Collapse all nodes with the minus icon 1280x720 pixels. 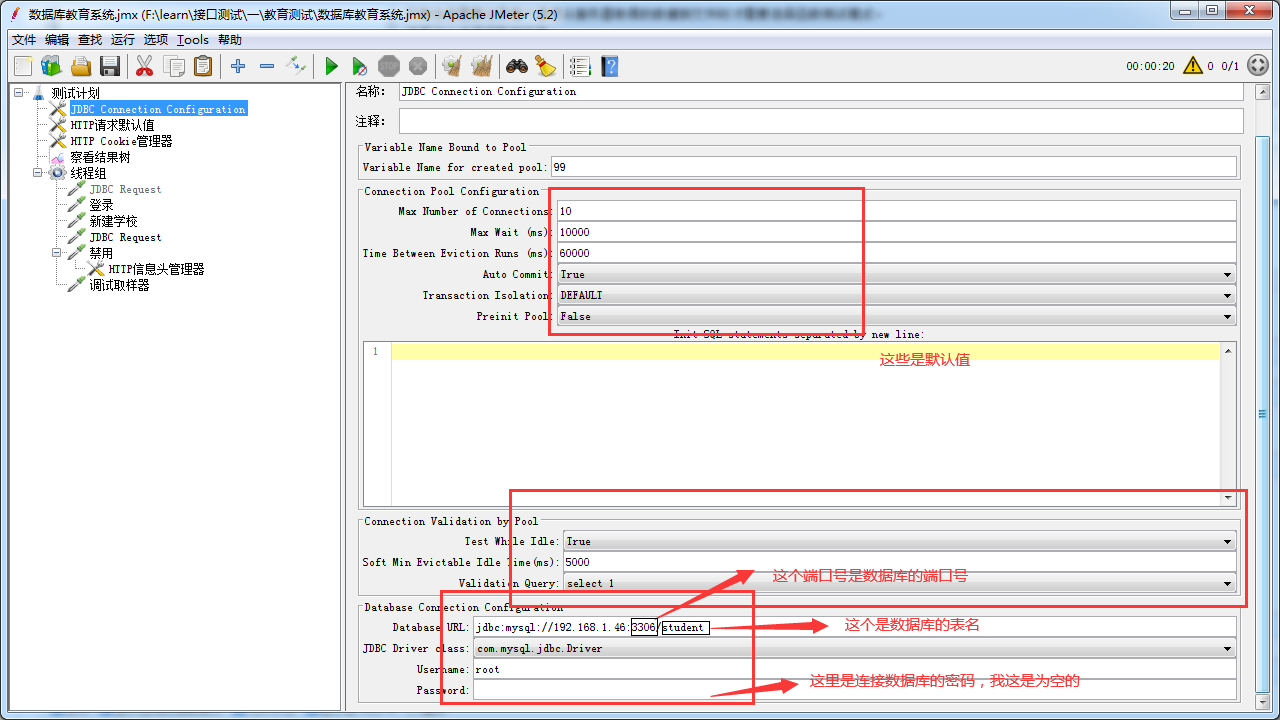267,66
